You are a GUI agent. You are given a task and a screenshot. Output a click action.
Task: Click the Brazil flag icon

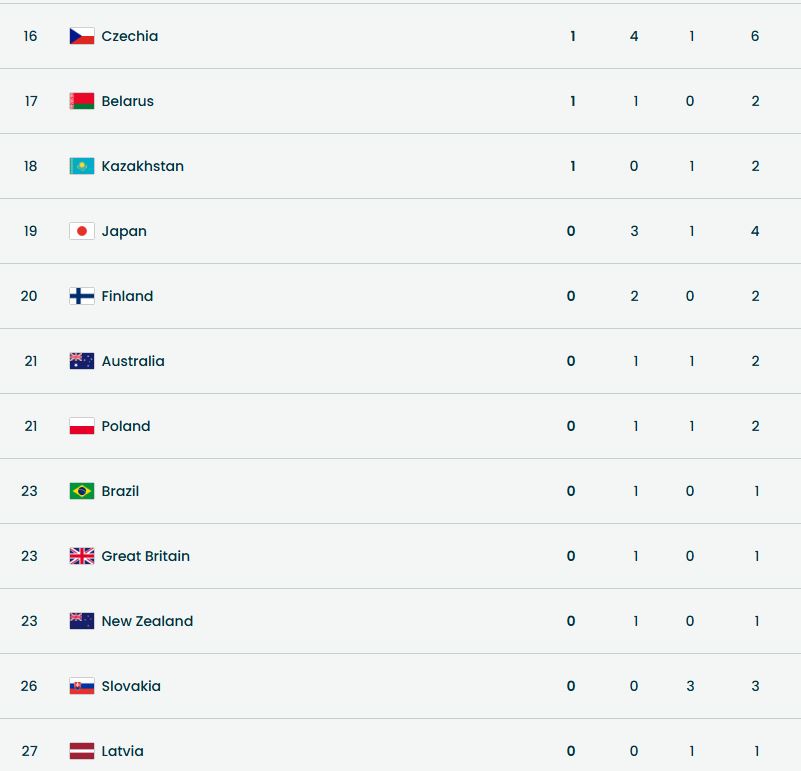tap(81, 491)
